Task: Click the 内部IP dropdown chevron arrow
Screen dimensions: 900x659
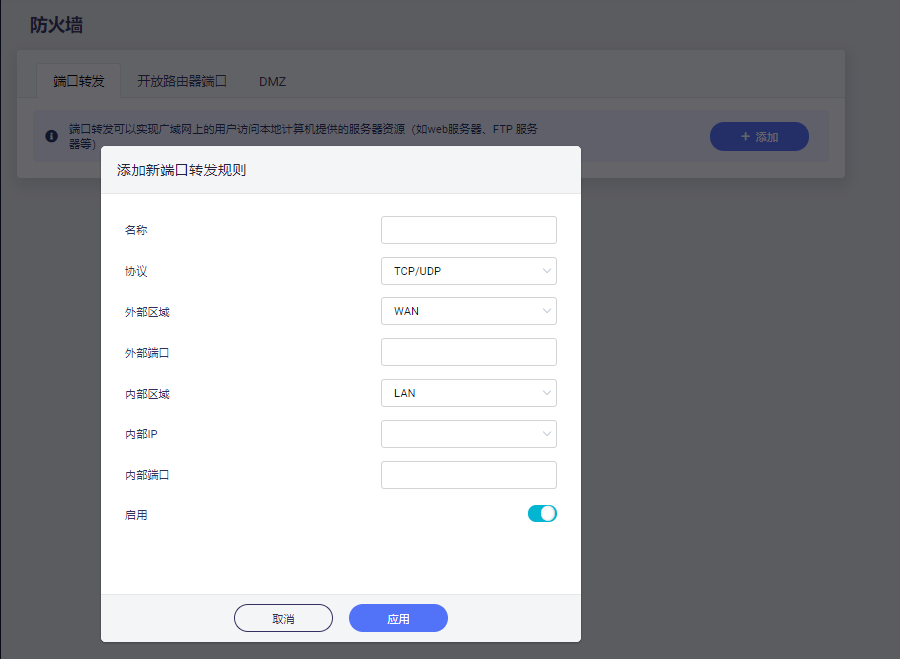Action: coord(547,433)
